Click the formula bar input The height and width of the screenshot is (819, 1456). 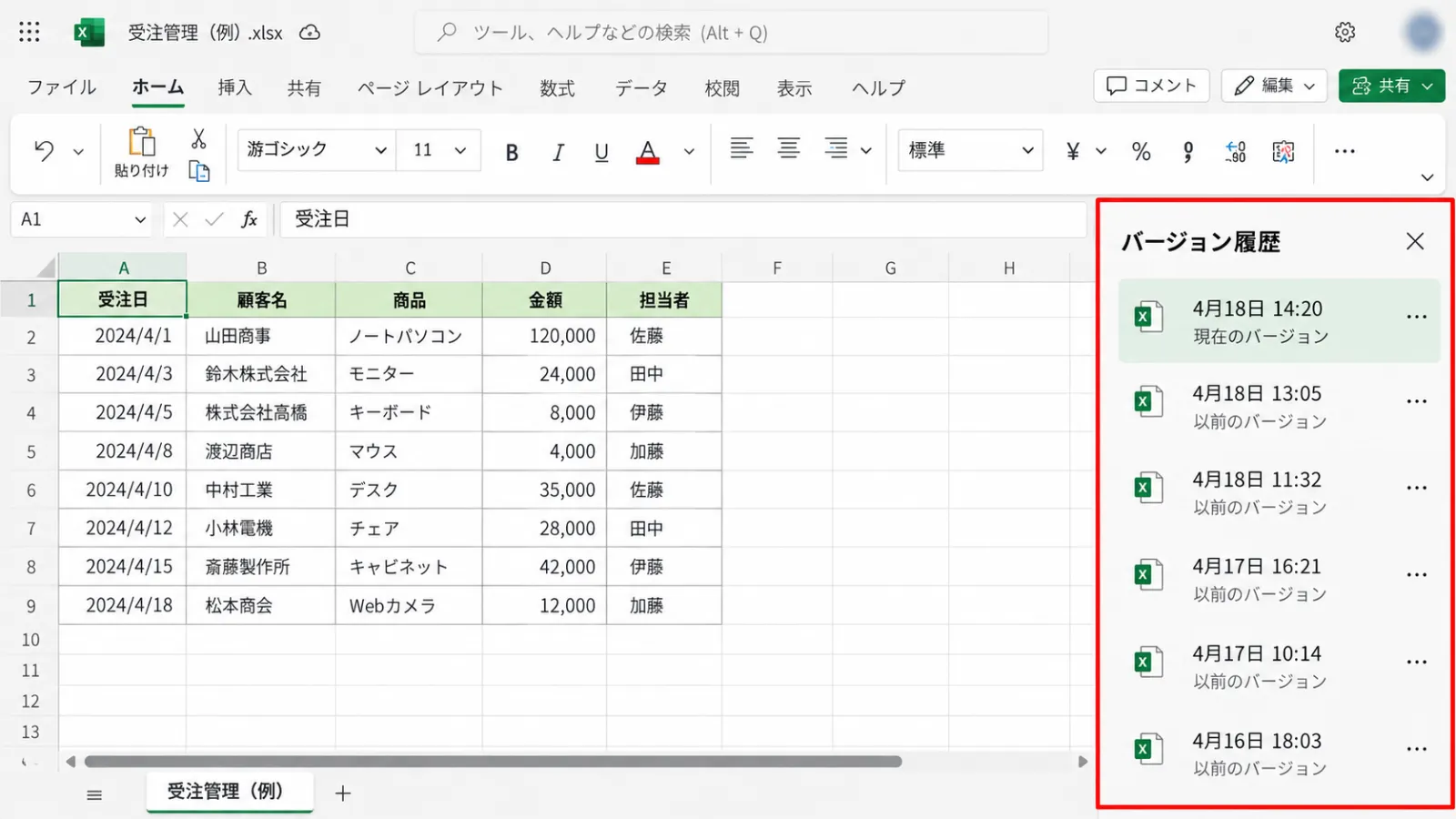pyautogui.click(x=682, y=219)
